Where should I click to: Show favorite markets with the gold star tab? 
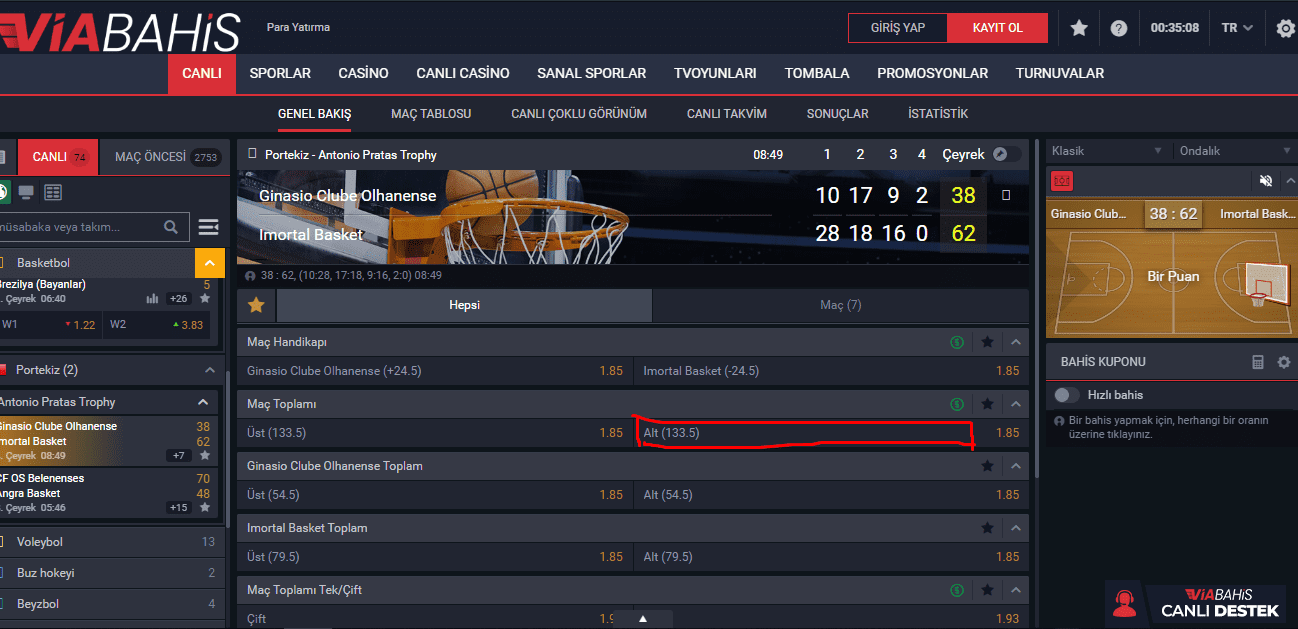click(256, 305)
